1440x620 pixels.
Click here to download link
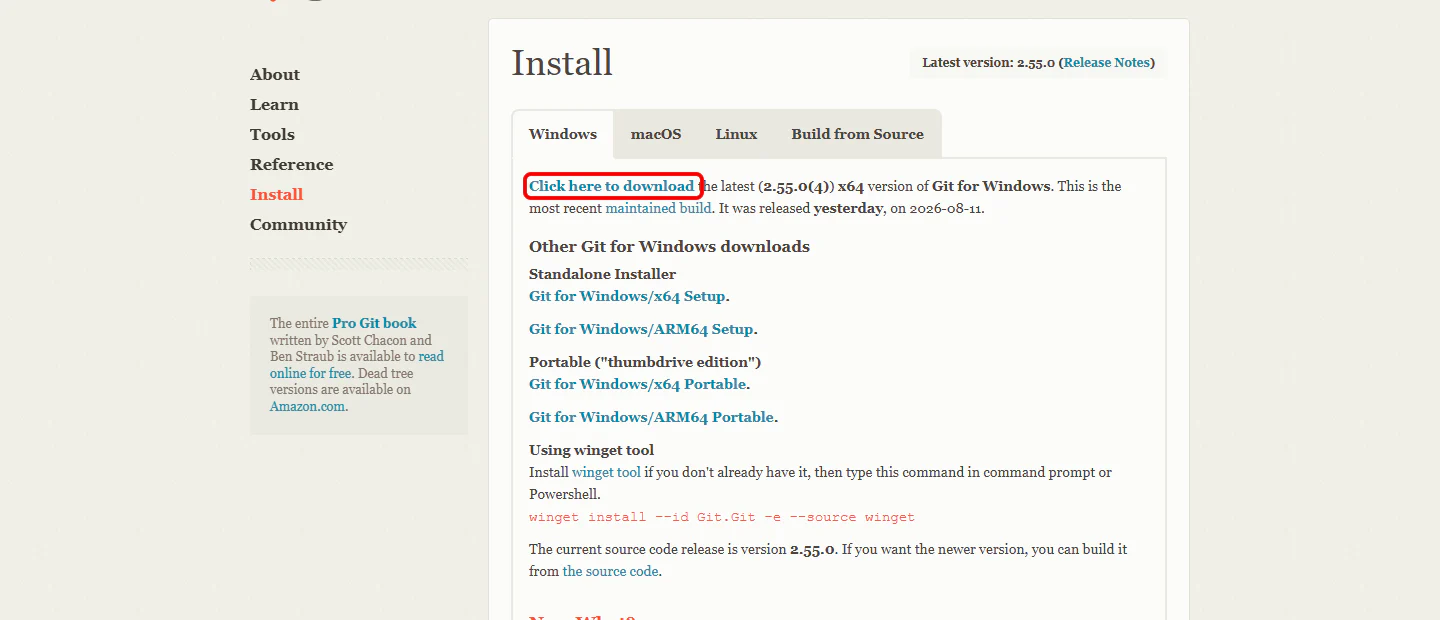point(611,186)
